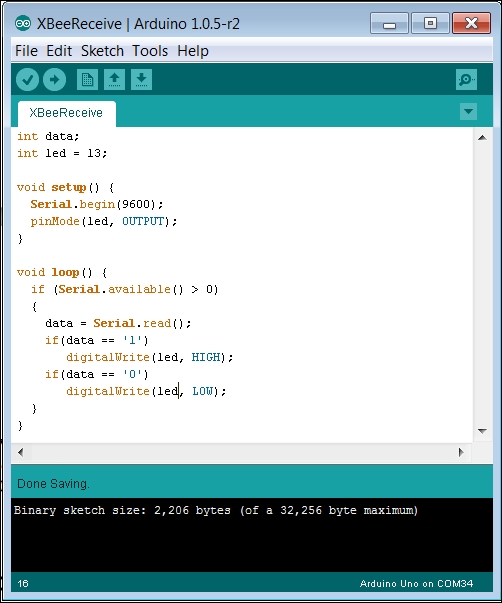Click the Arduino logo in title bar
502x603 pixels.
(23, 23)
